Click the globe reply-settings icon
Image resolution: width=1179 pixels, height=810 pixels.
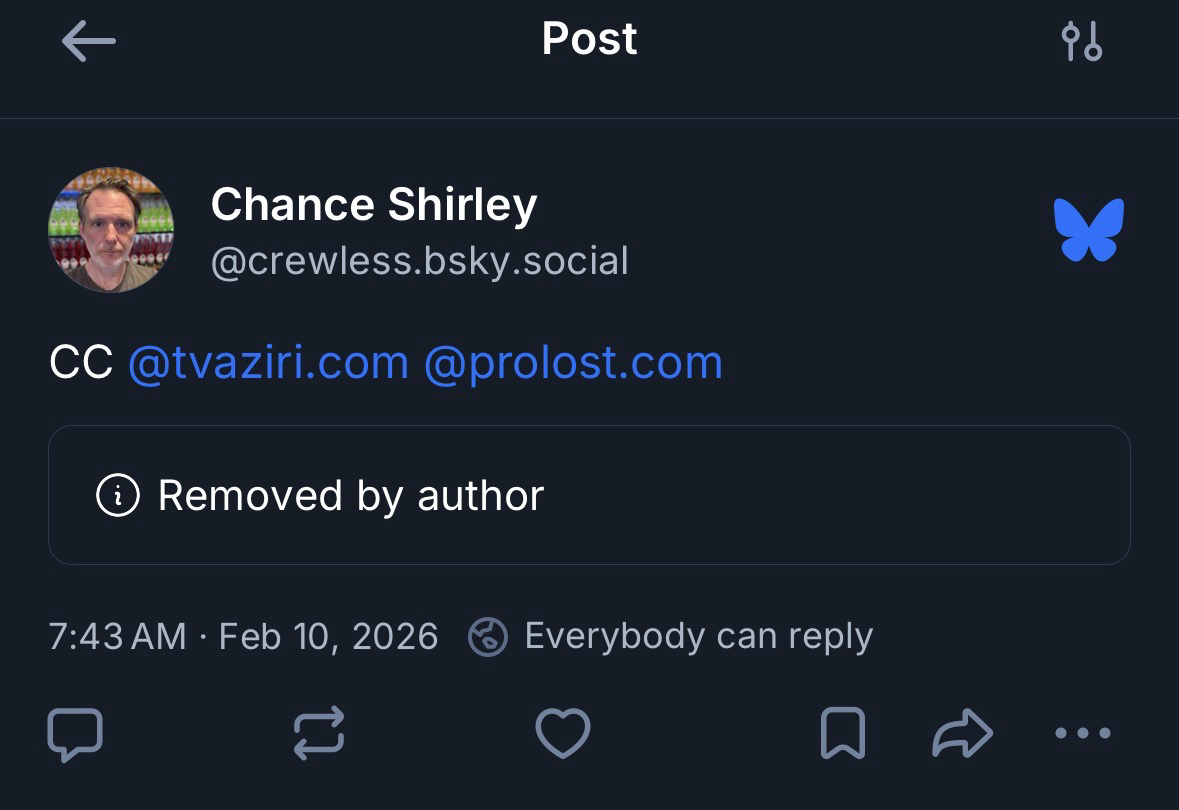coord(488,637)
